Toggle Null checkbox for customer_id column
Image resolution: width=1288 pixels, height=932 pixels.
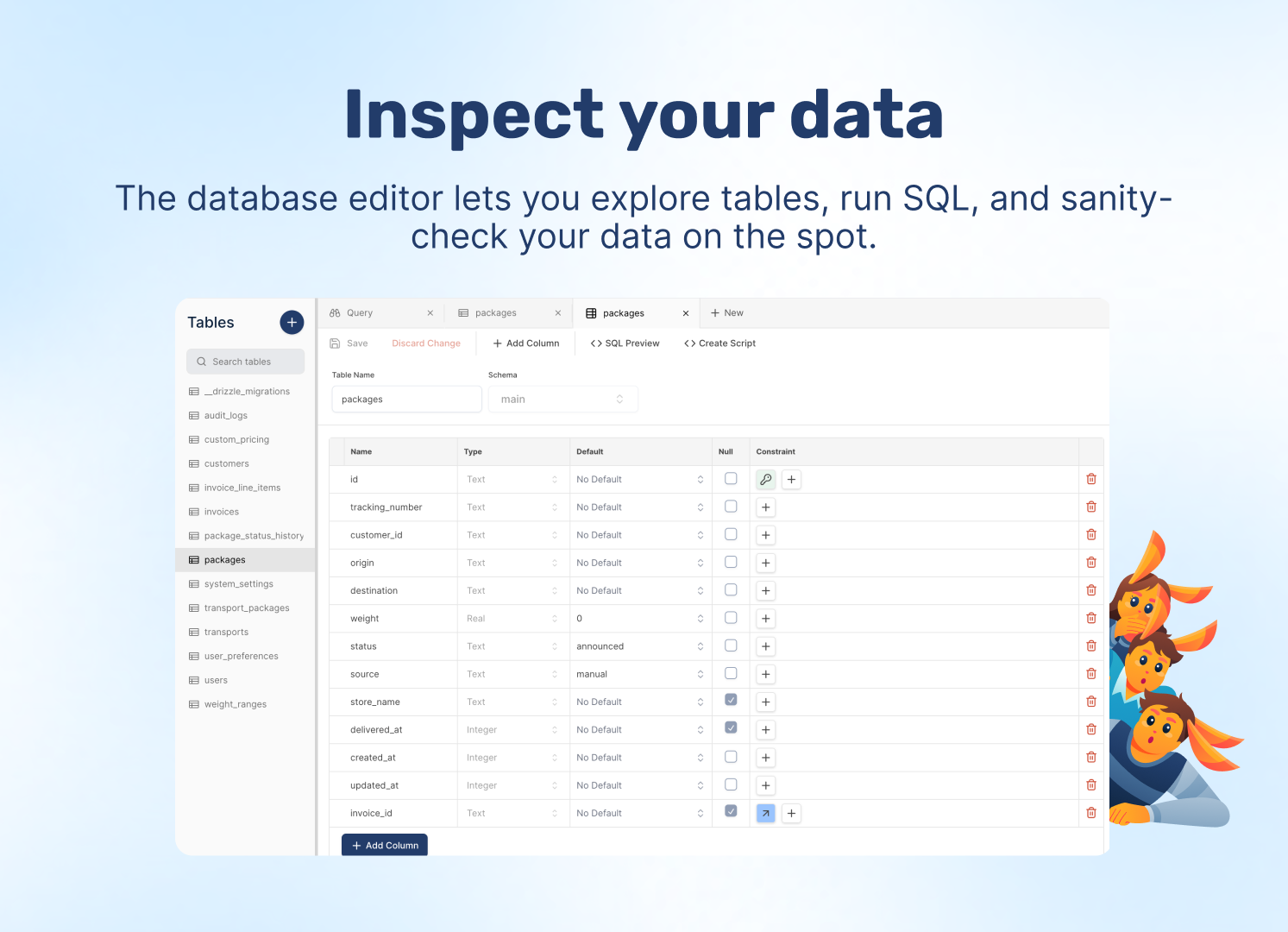pos(731,534)
